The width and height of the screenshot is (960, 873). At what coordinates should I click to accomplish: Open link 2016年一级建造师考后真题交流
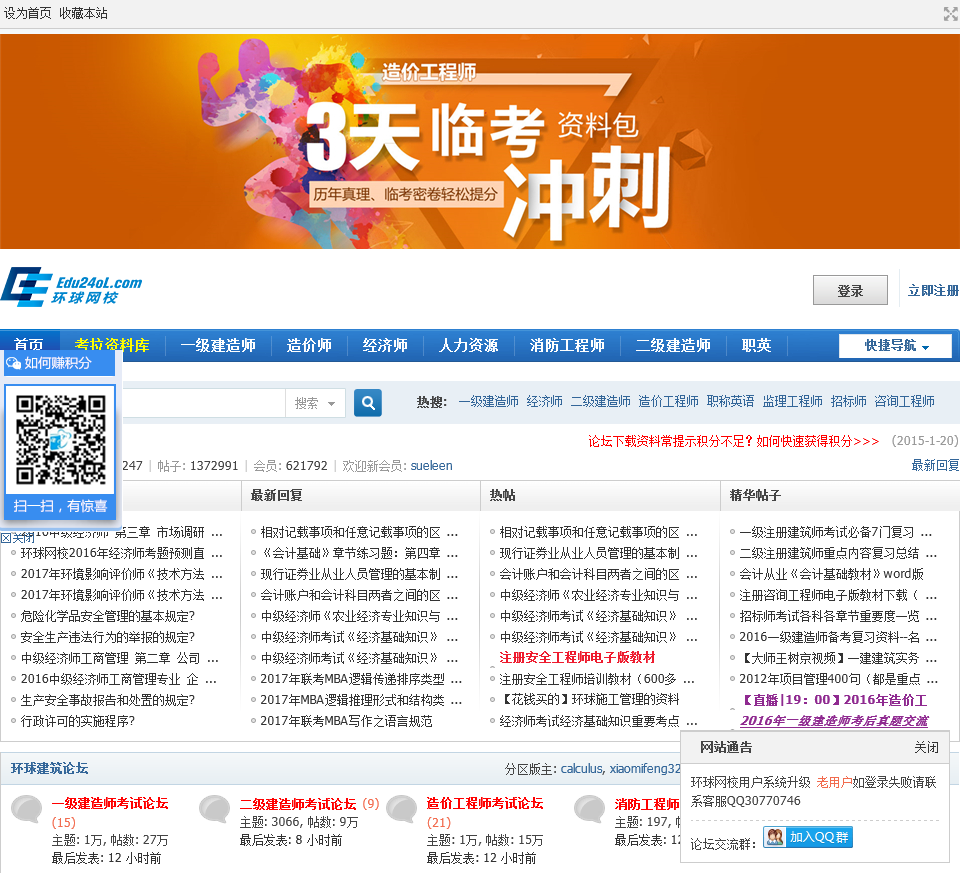(834, 721)
